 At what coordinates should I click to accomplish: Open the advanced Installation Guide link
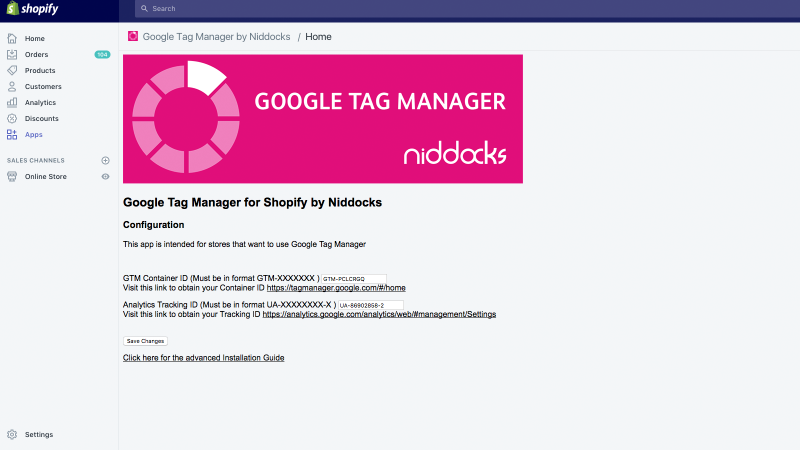[204, 358]
